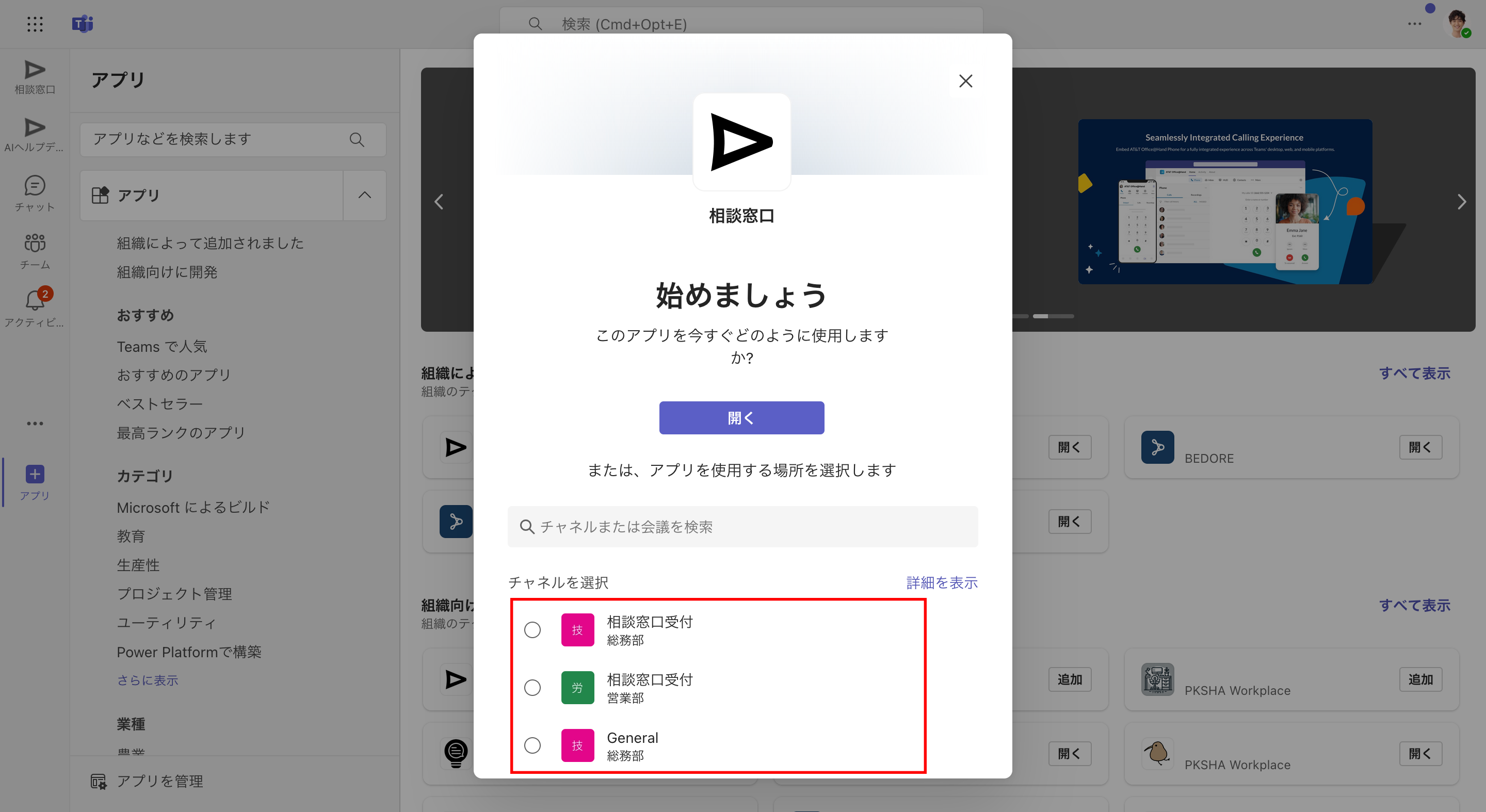Open おすすめのアプリ category
This screenshot has width=1486, height=812.
[174, 375]
